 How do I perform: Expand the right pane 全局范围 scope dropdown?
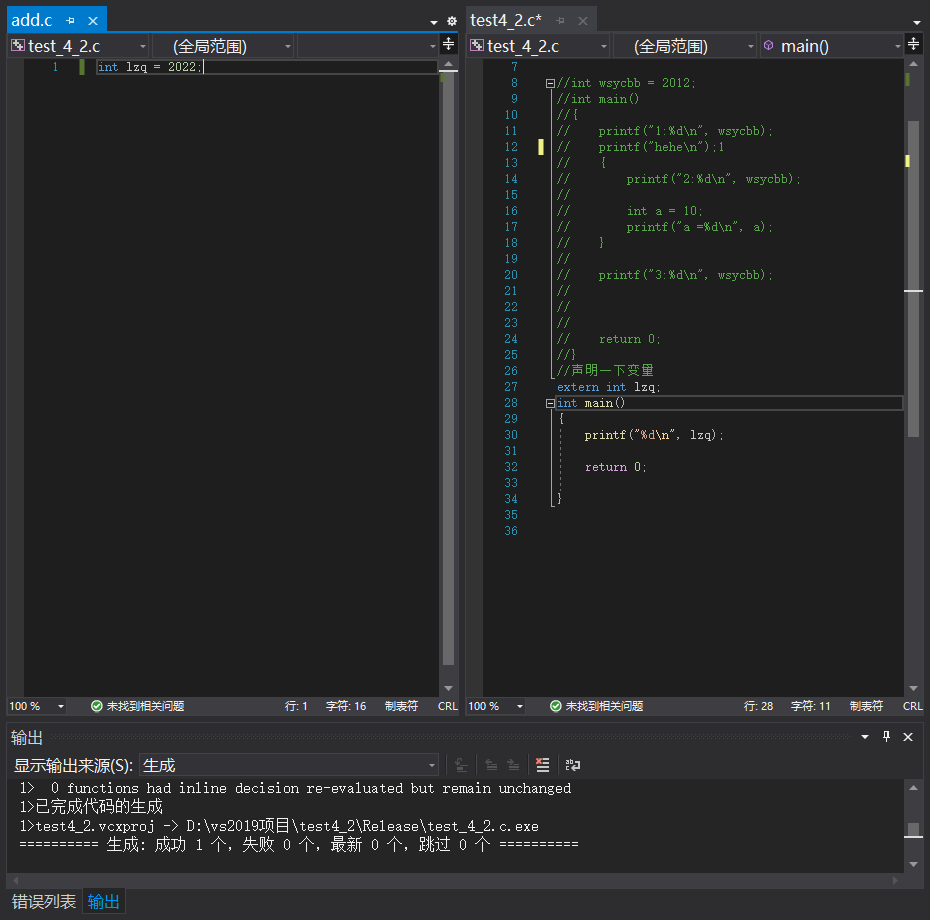[684, 46]
